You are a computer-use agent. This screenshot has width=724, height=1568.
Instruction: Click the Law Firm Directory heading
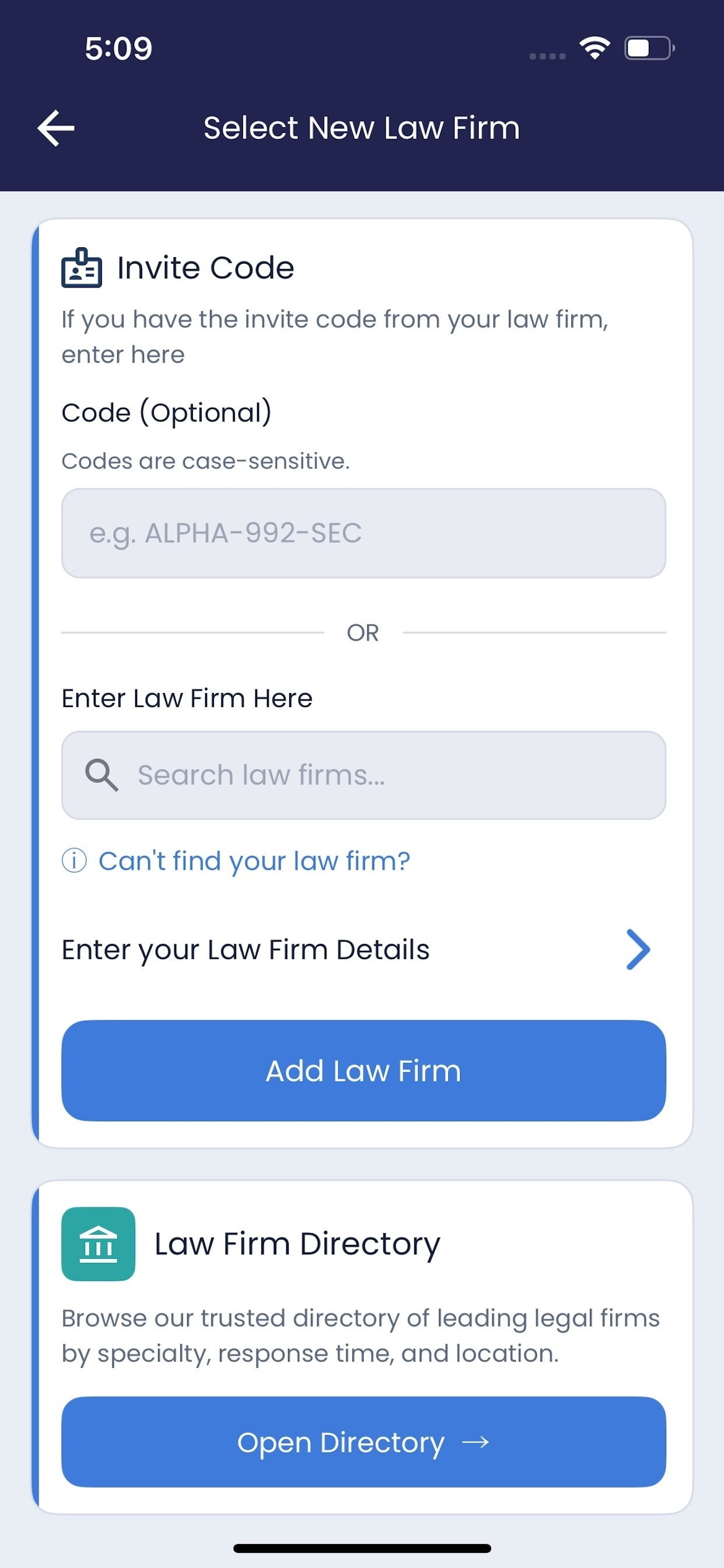click(297, 1244)
